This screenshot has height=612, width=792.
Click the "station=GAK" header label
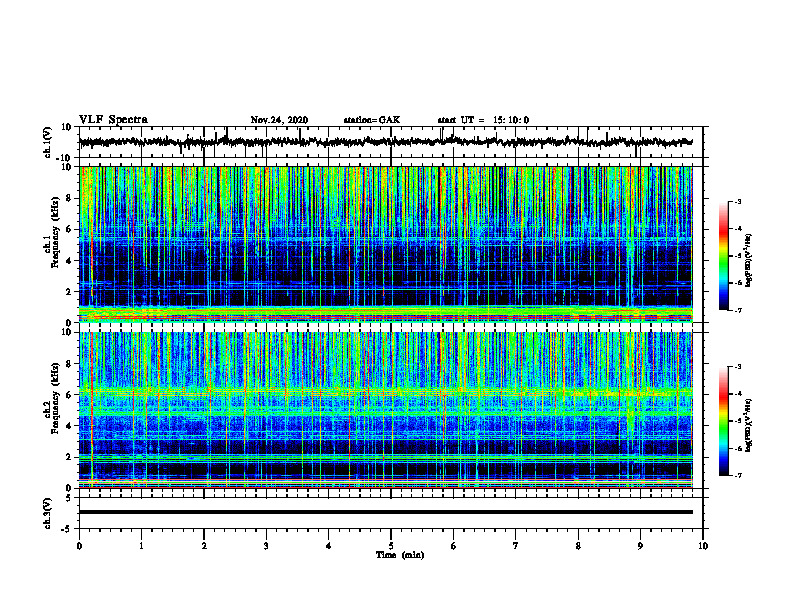[372, 120]
